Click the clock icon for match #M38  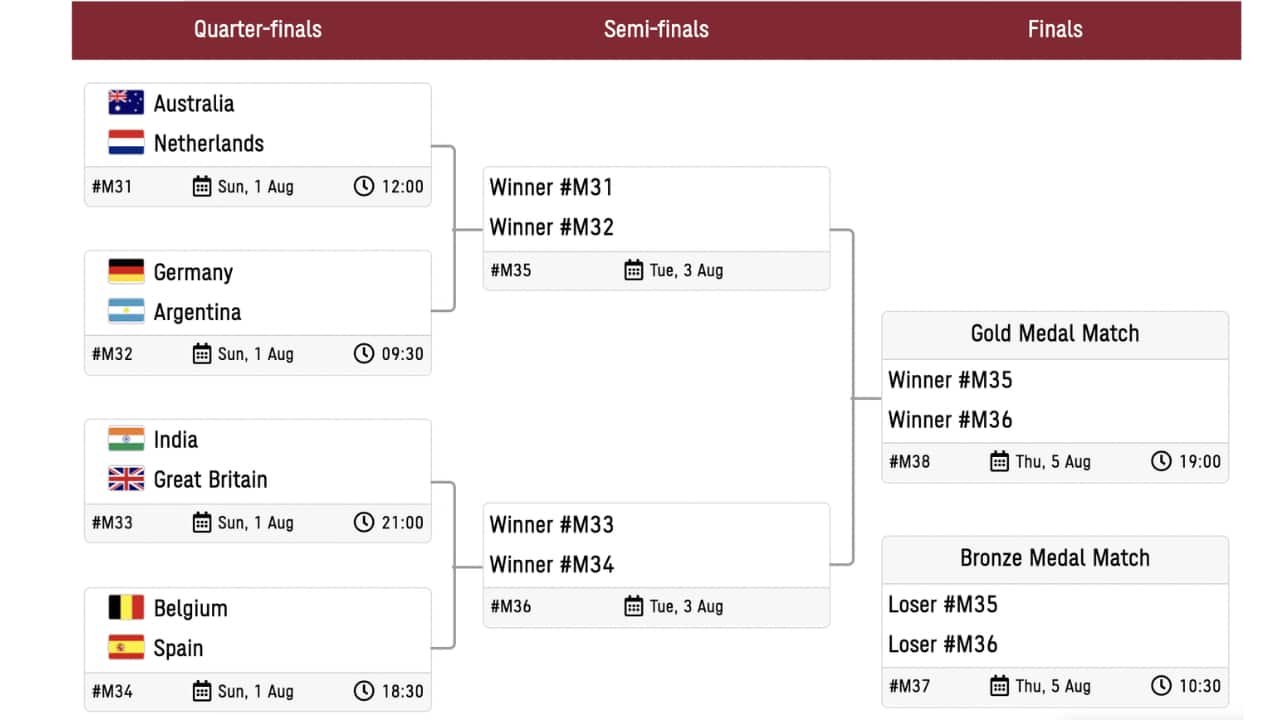(x=1160, y=461)
